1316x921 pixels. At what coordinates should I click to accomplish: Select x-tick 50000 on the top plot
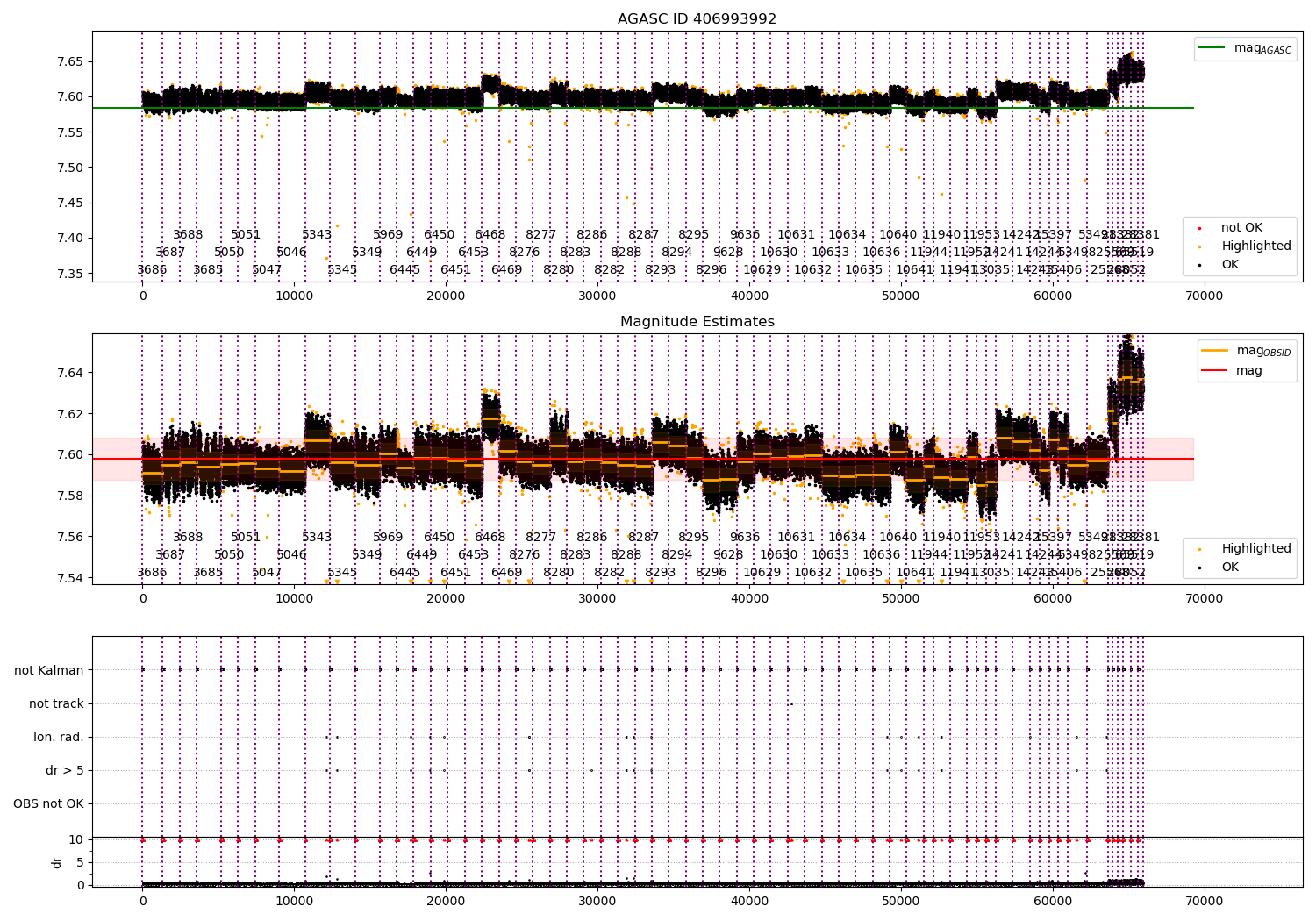(901, 296)
